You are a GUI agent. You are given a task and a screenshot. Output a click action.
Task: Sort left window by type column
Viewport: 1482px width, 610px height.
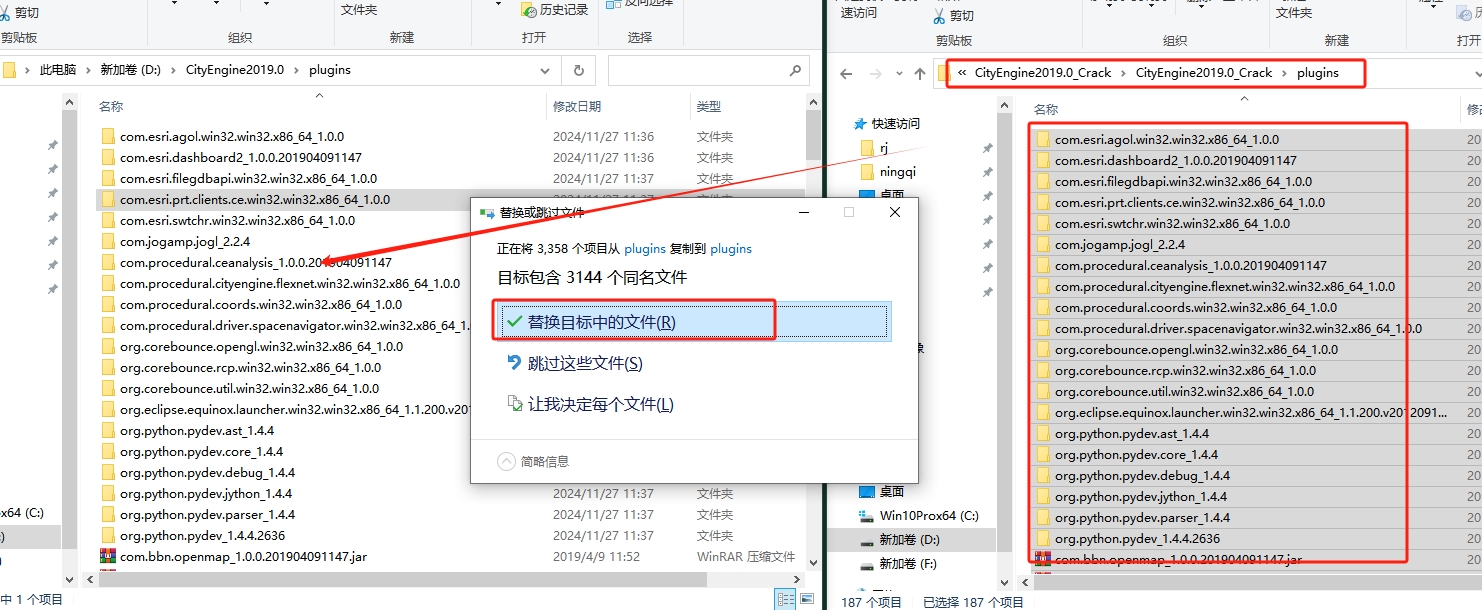709,106
